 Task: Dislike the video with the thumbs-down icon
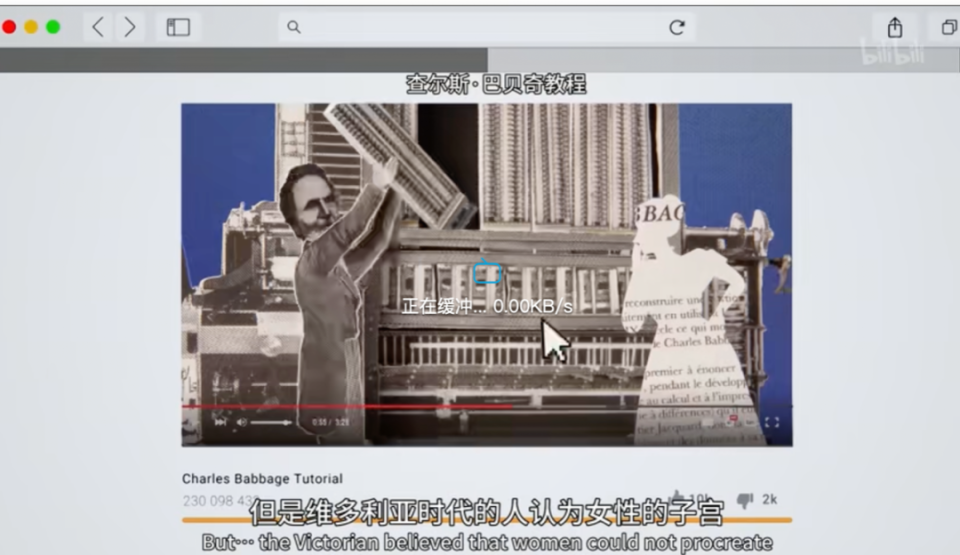click(744, 500)
